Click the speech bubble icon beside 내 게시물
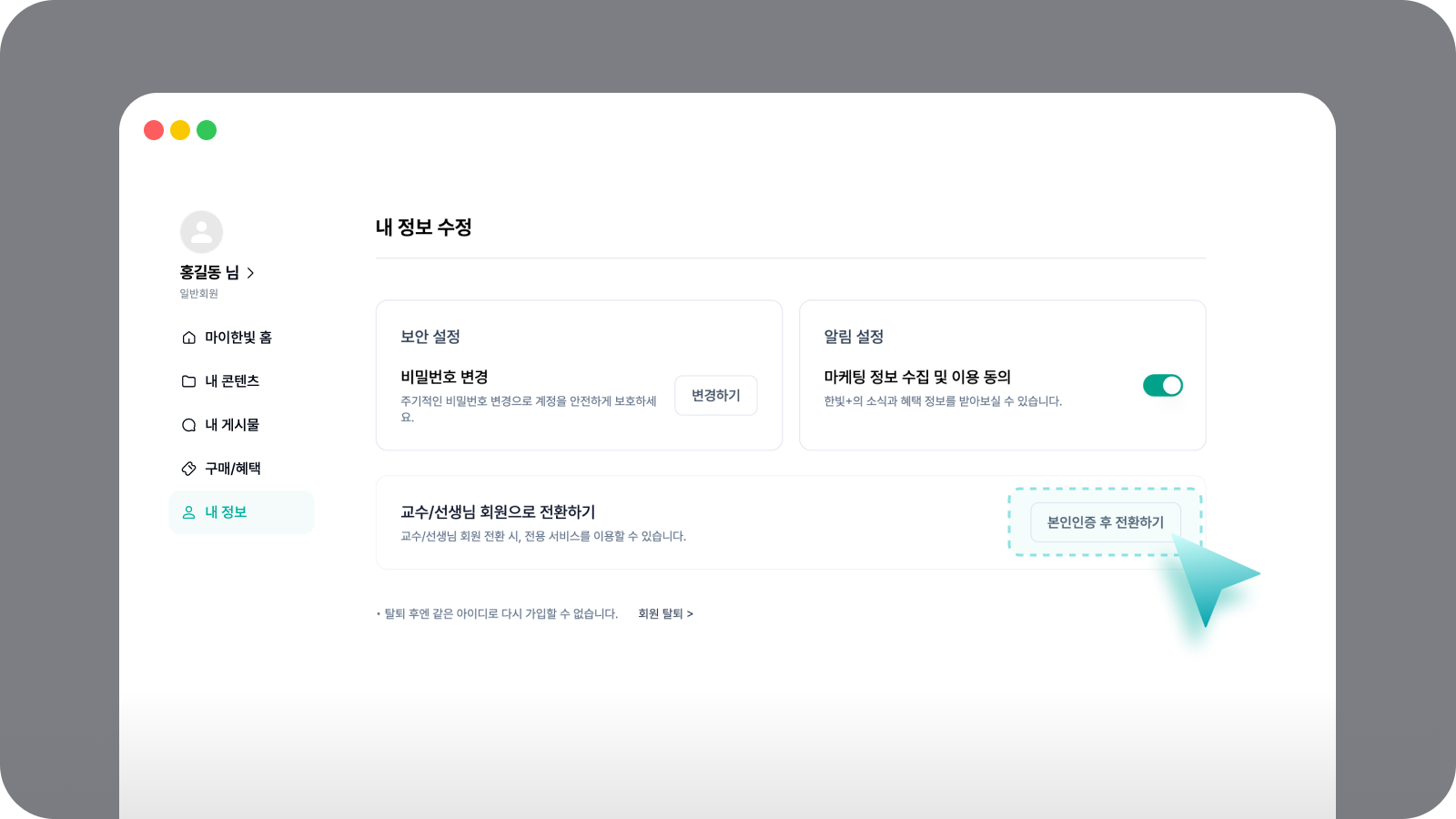This screenshot has width=1456, height=819. tap(188, 425)
